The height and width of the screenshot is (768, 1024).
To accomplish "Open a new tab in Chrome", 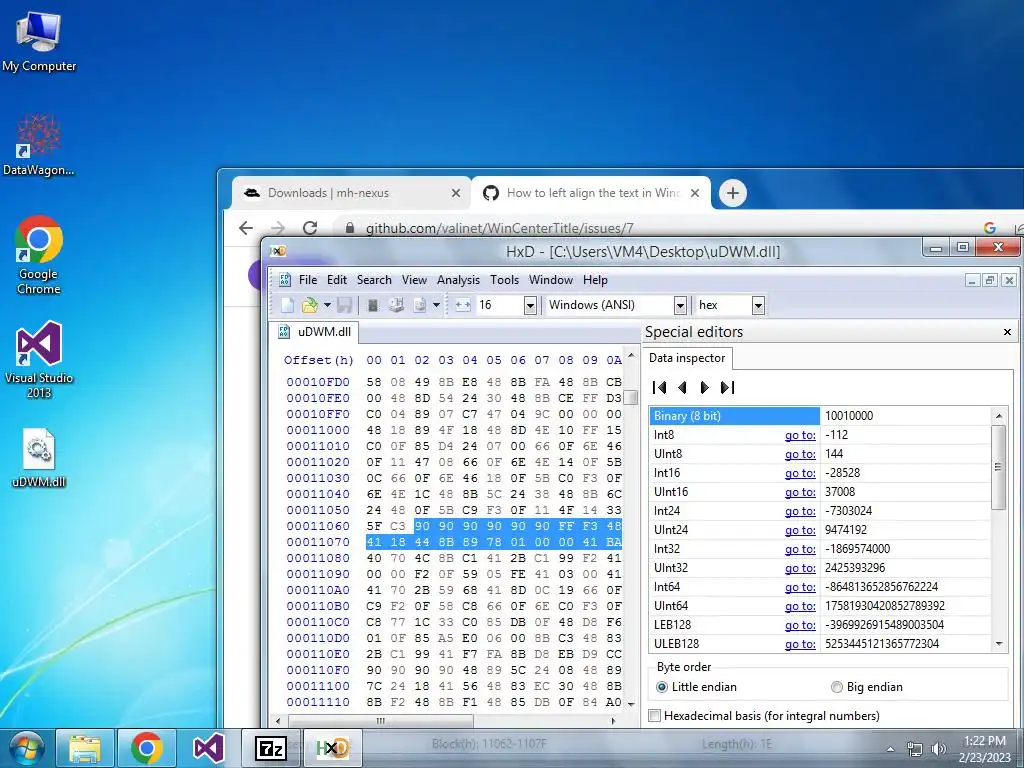I will [733, 193].
